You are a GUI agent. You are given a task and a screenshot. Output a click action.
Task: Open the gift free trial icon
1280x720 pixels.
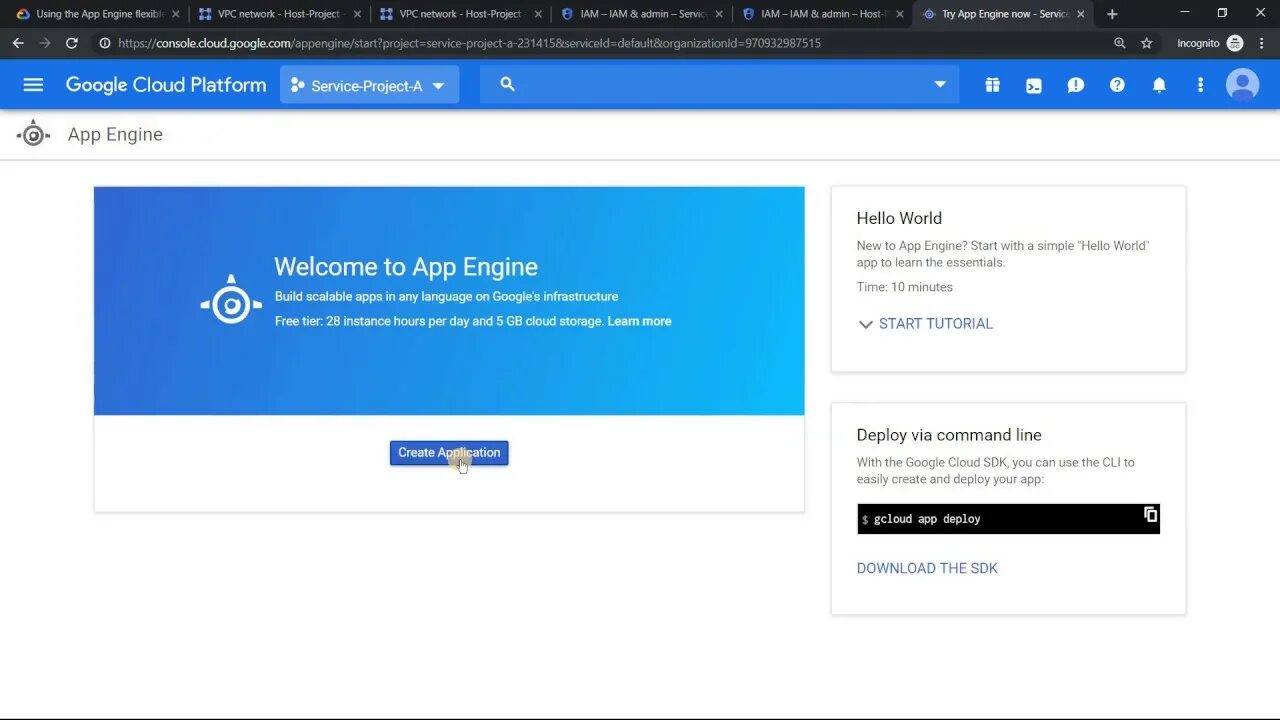[992, 85]
